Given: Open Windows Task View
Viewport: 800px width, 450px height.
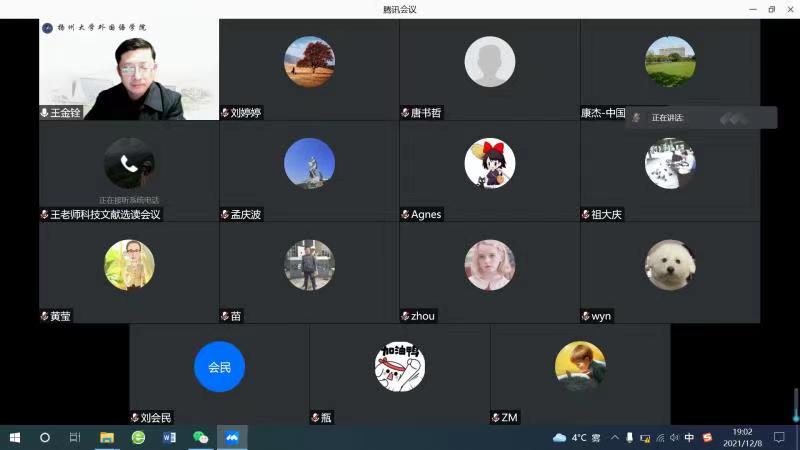Looking at the screenshot, I should [75, 437].
